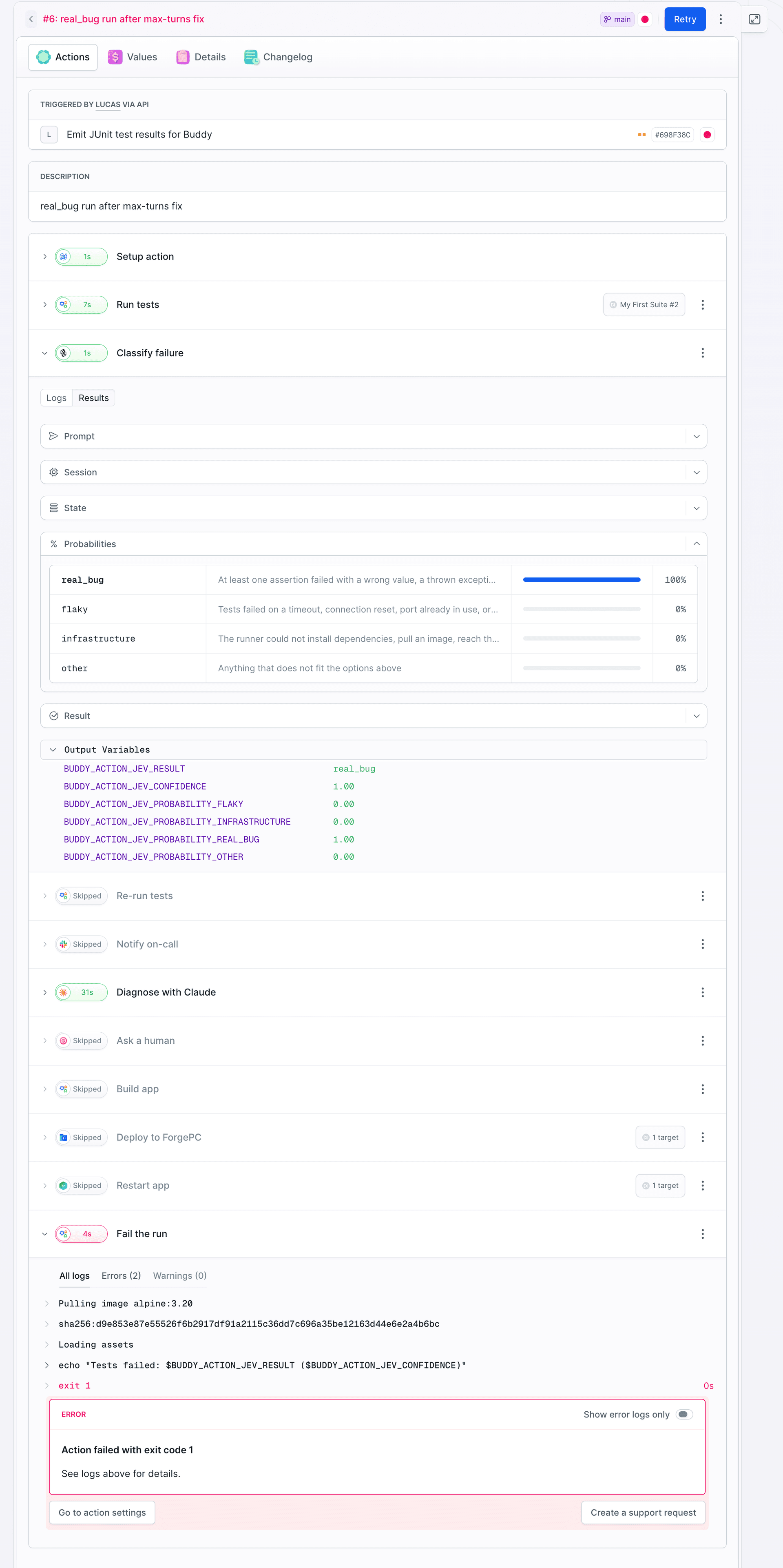Click the Restart app skipped badge
This screenshot has width=783, height=1568.
[x=82, y=1185]
